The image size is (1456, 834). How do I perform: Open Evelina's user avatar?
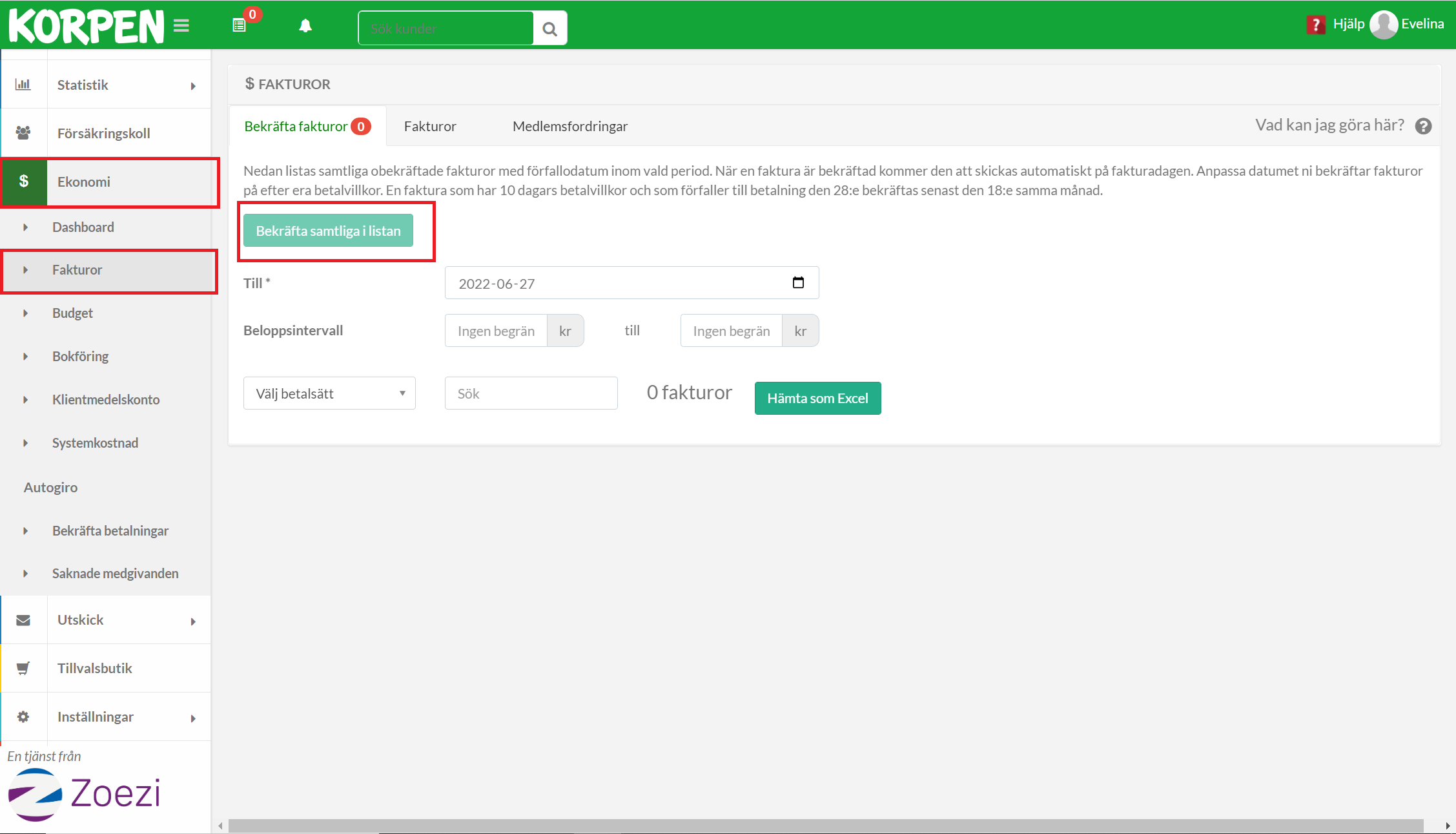pos(1384,25)
